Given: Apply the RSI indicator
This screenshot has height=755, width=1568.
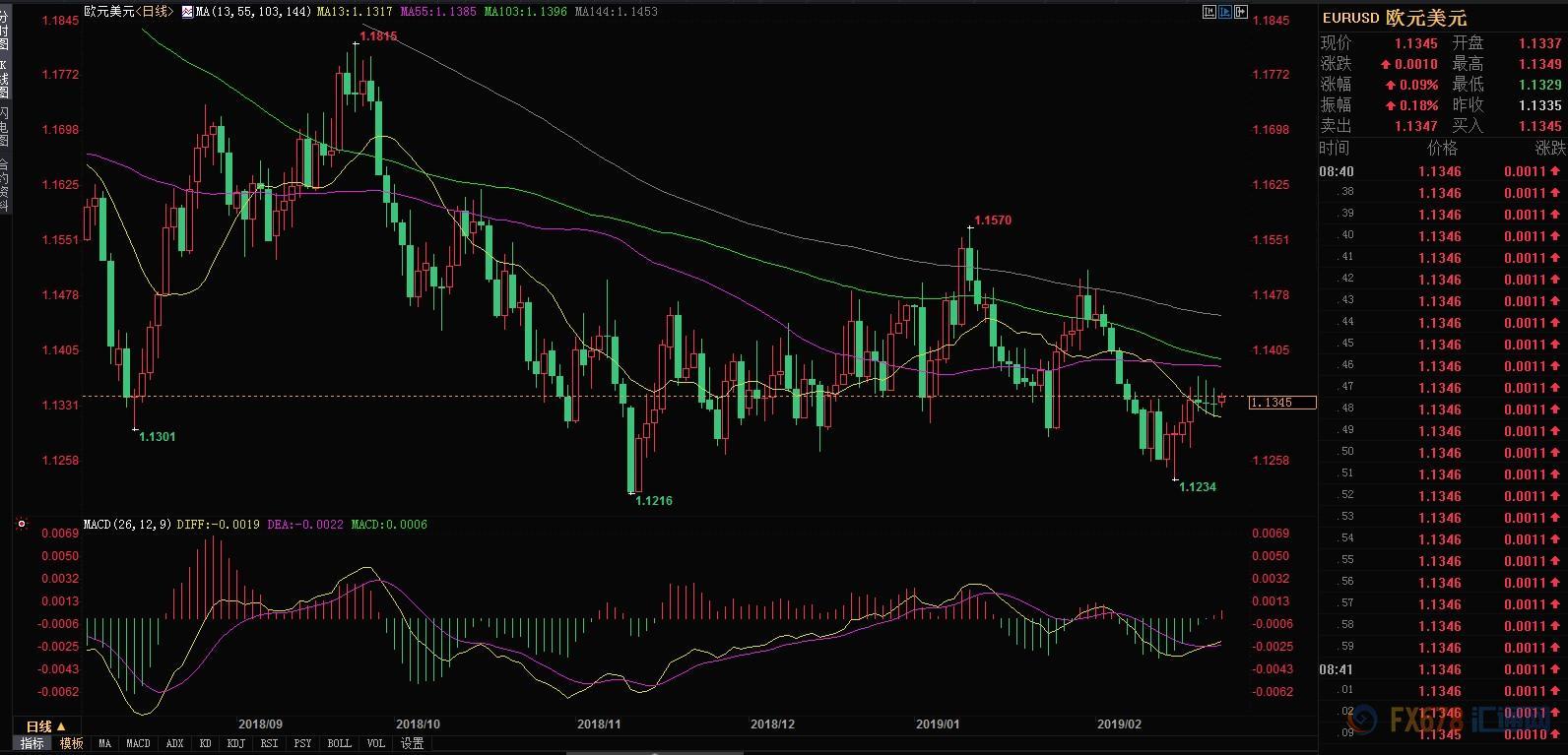Looking at the screenshot, I should [269, 743].
